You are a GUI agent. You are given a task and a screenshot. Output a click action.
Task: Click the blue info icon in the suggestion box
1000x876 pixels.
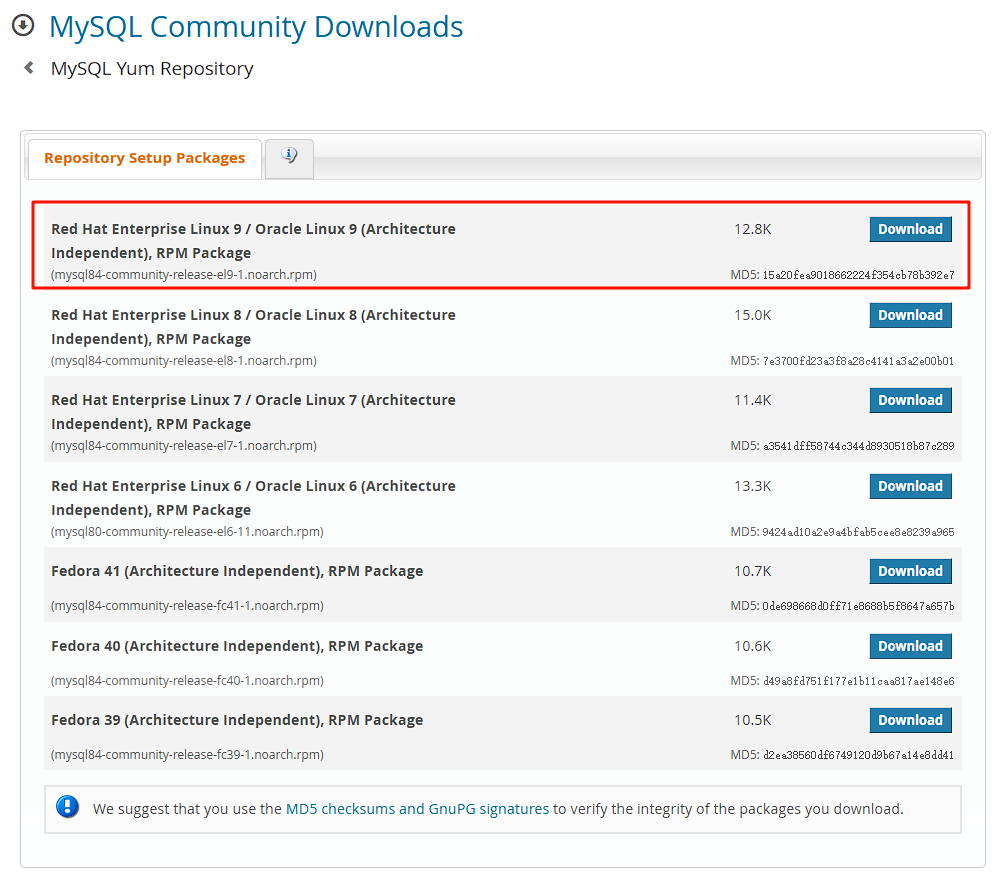click(67, 806)
